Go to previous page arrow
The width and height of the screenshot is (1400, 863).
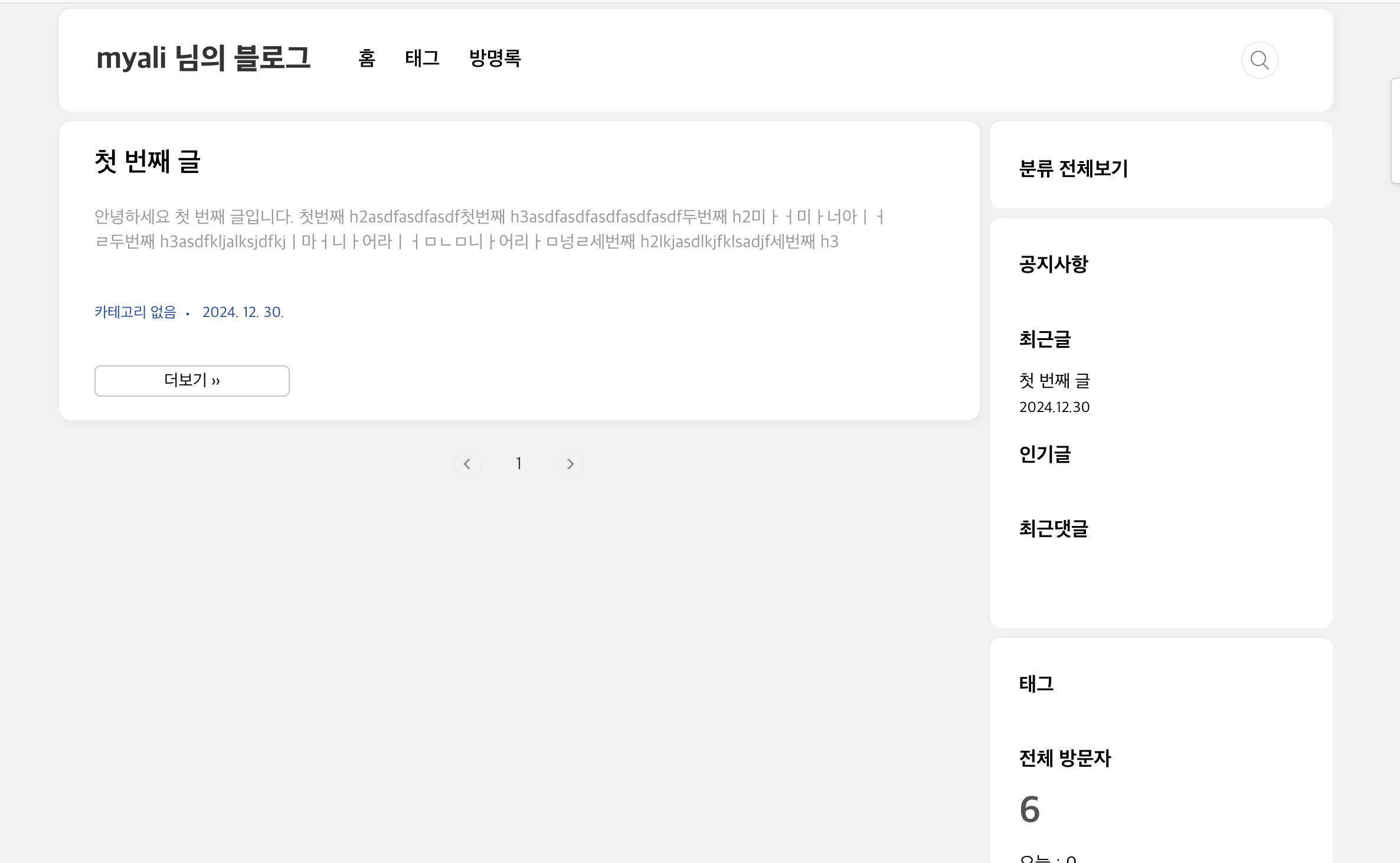(x=467, y=464)
